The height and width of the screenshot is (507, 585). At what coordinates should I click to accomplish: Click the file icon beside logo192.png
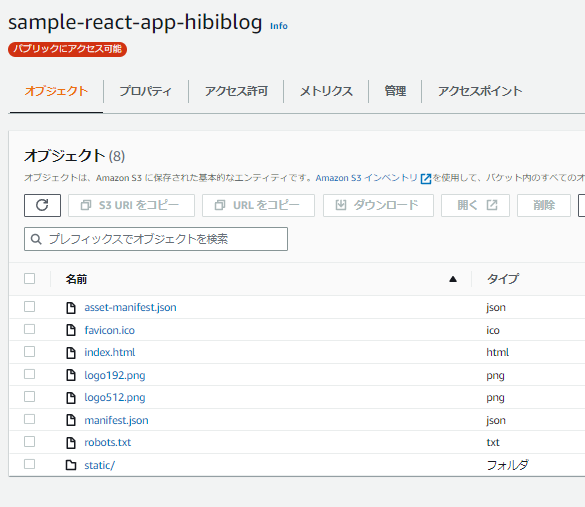[x=71, y=375]
